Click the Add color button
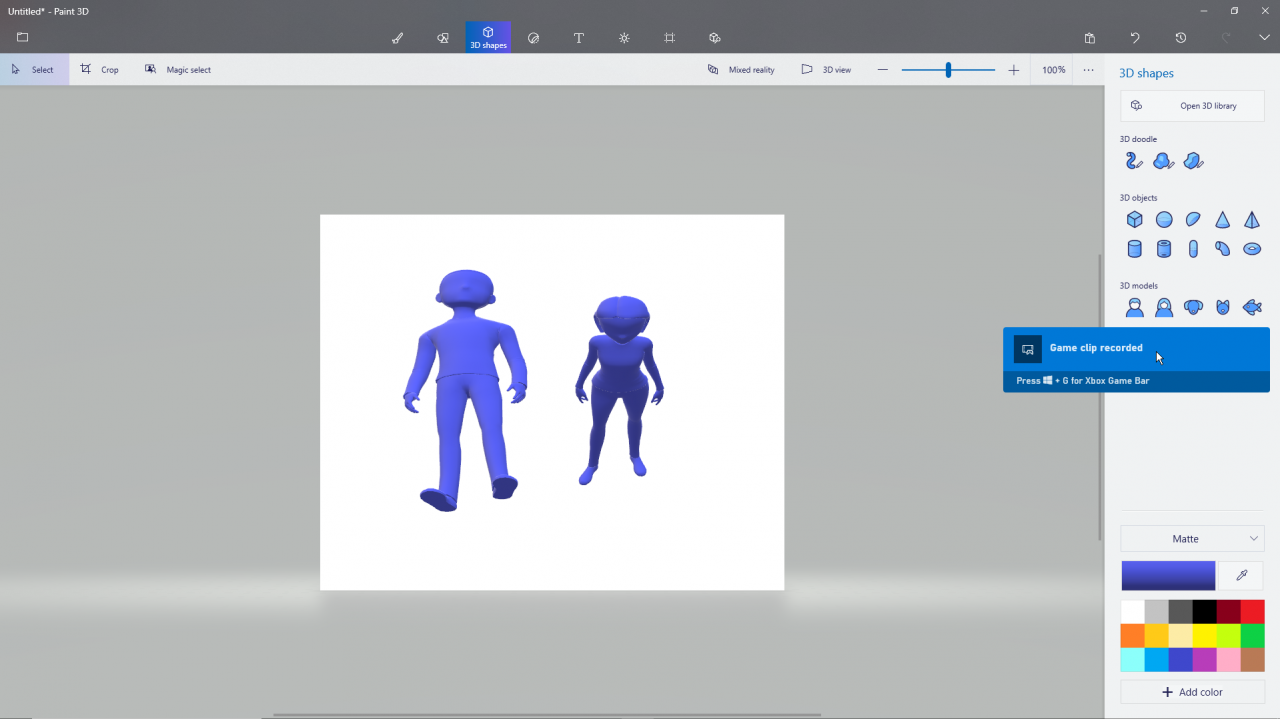This screenshot has height=719, width=1280. coord(1192,692)
